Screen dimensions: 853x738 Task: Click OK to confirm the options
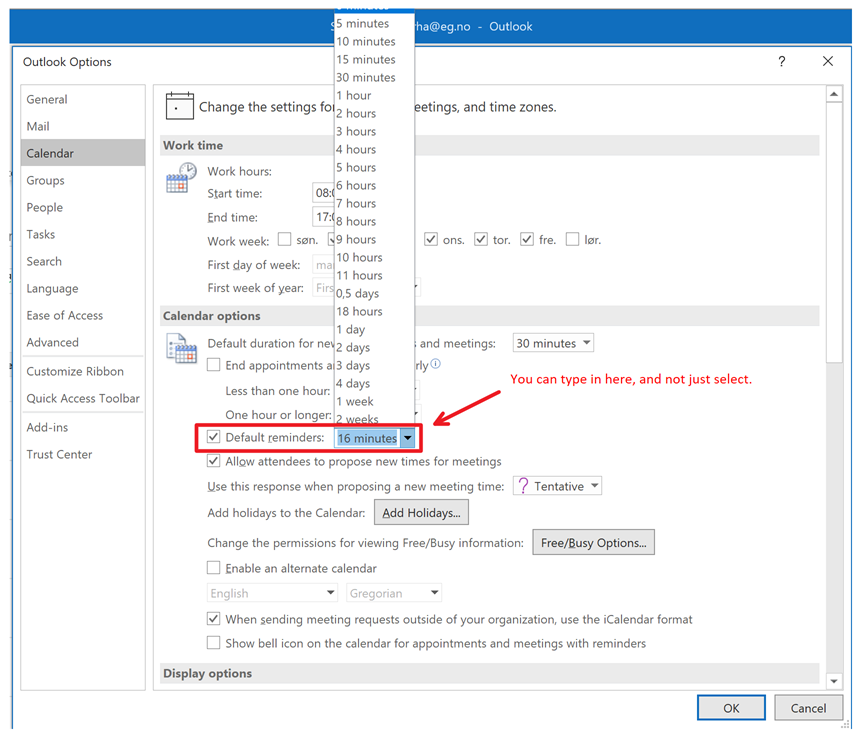731,708
